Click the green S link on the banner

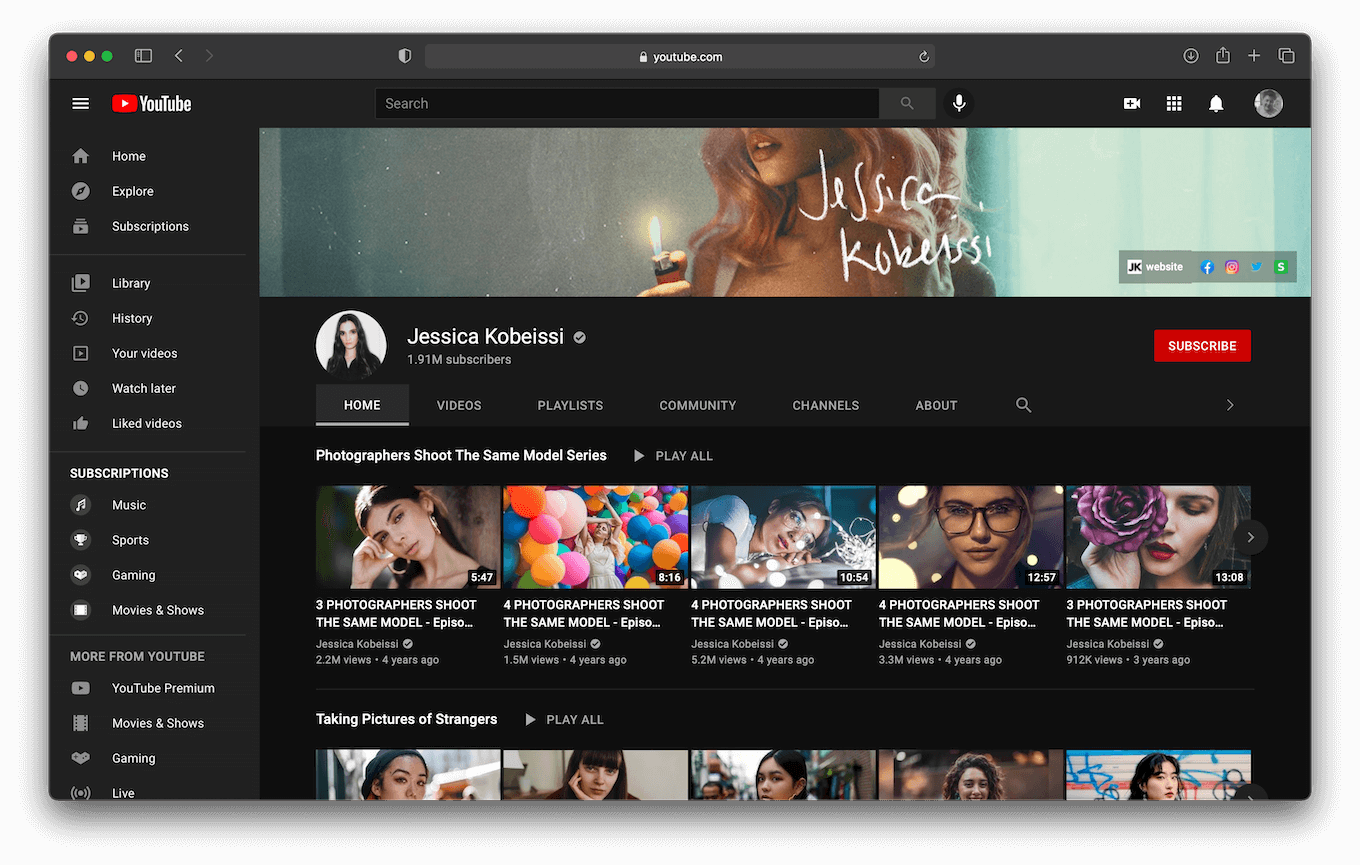(x=1280, y=267)
